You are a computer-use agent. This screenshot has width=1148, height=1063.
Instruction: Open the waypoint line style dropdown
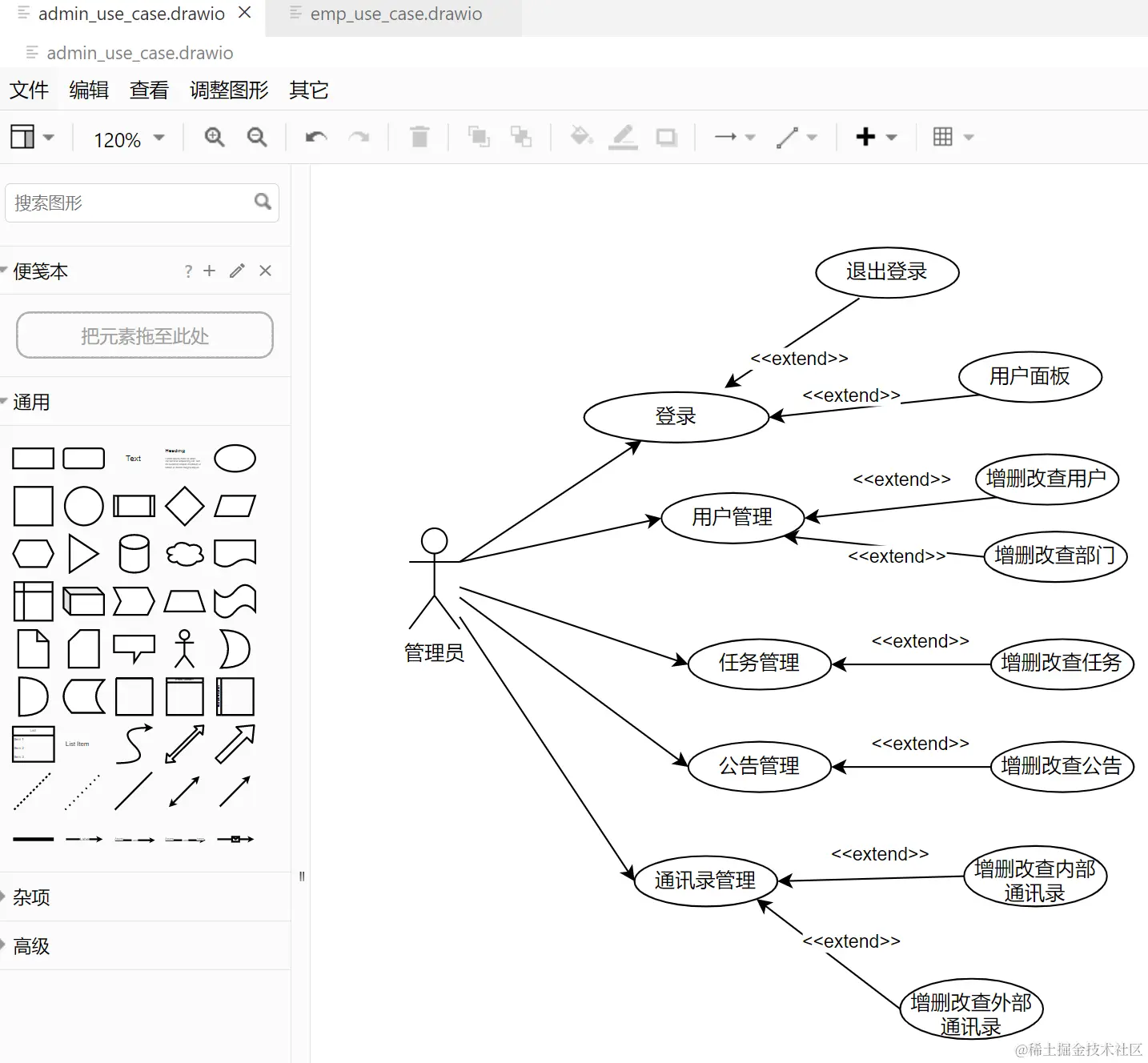click(797, 137)
